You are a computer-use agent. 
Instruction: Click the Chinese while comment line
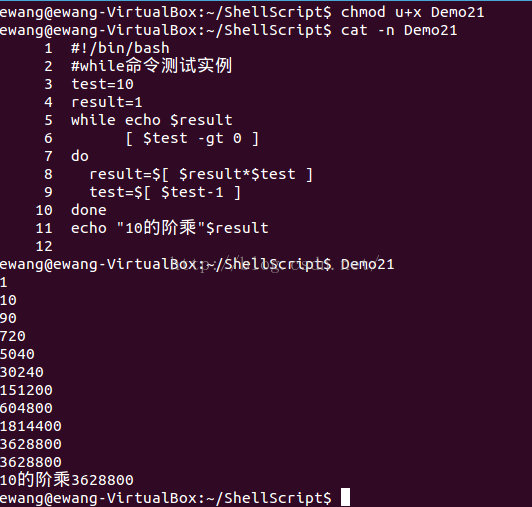(x=151, y=65)
